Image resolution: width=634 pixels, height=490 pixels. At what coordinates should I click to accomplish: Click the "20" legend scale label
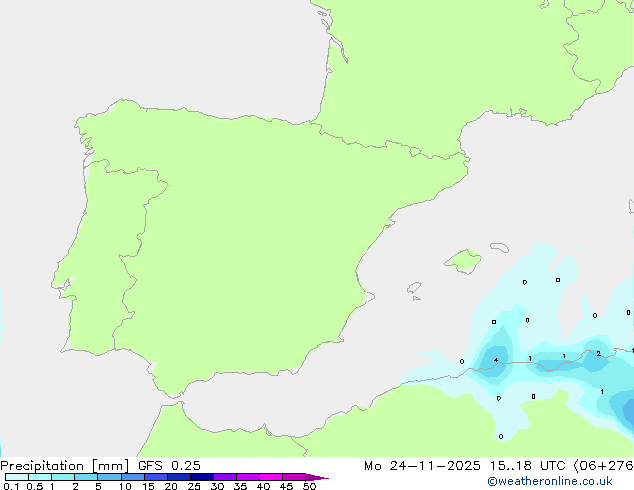coord(171,486)
